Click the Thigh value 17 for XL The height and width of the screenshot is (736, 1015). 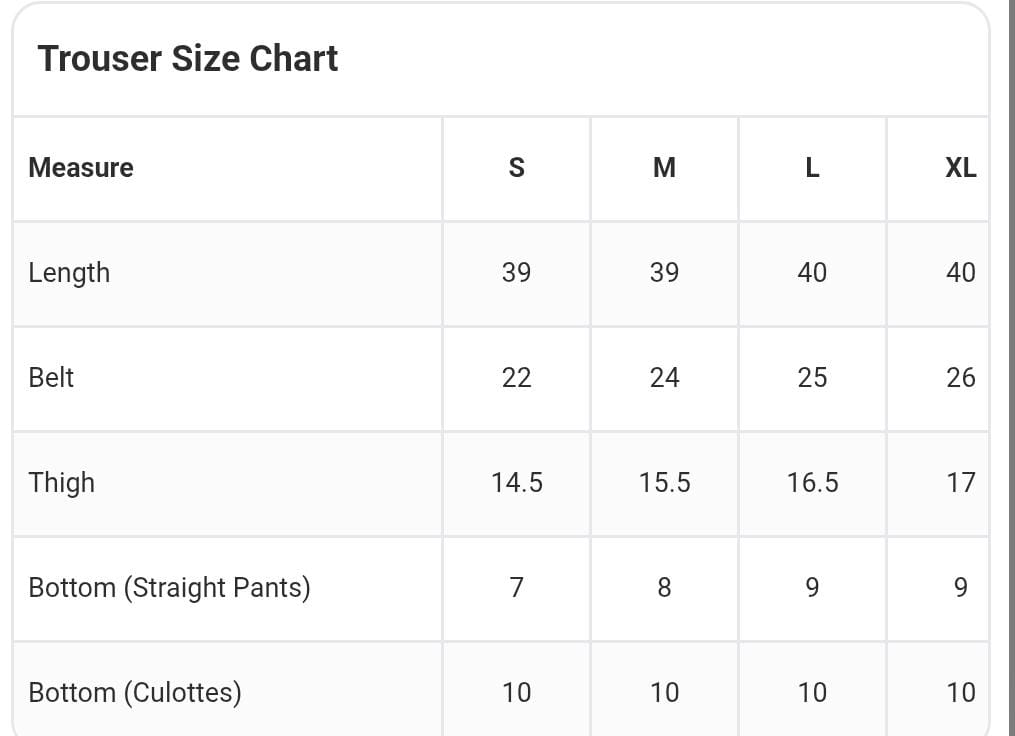point(960,483)
